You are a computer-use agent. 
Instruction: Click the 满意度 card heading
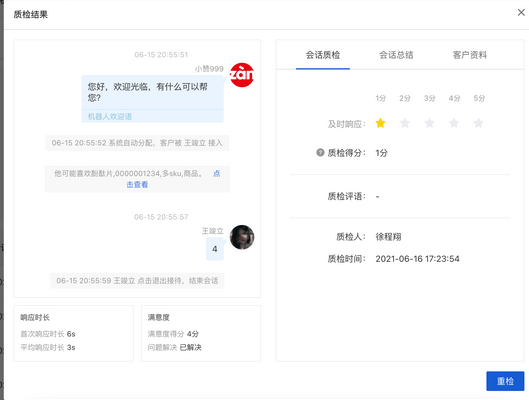(159, 317)
